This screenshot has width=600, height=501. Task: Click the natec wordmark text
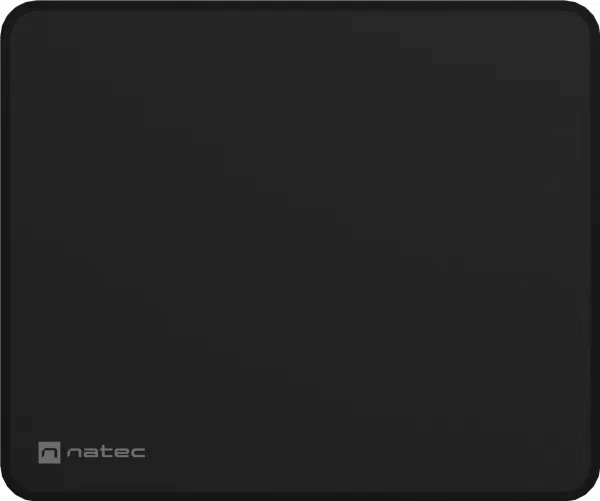[106, 452]
